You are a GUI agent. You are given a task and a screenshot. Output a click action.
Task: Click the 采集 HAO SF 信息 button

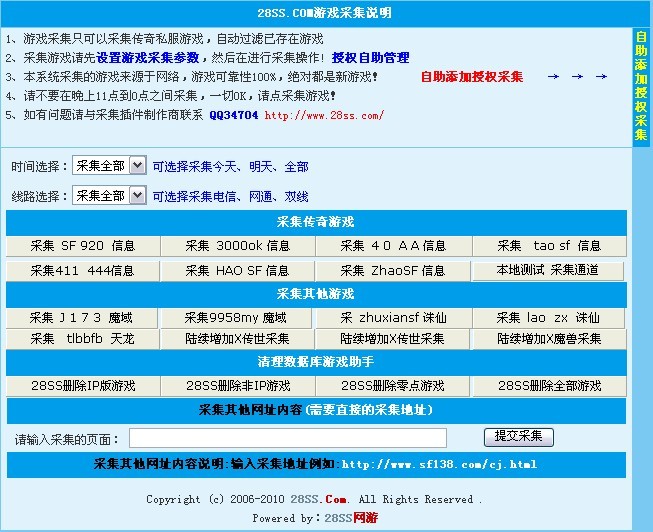pyautogui.click(x=238, y=271)
